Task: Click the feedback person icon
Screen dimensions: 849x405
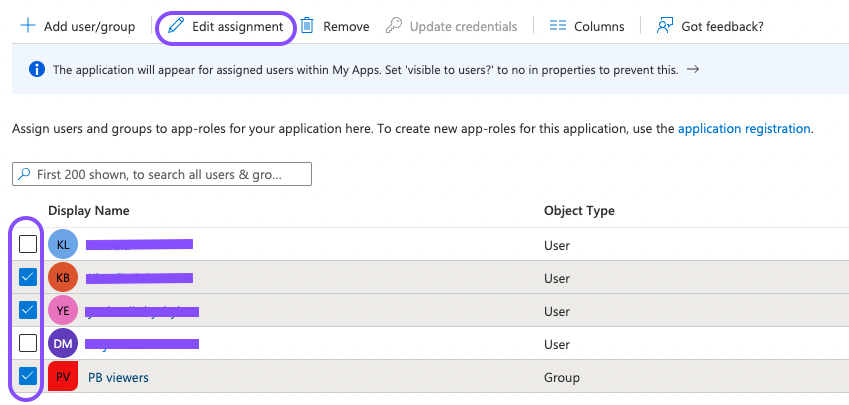Action: (664, 25)
